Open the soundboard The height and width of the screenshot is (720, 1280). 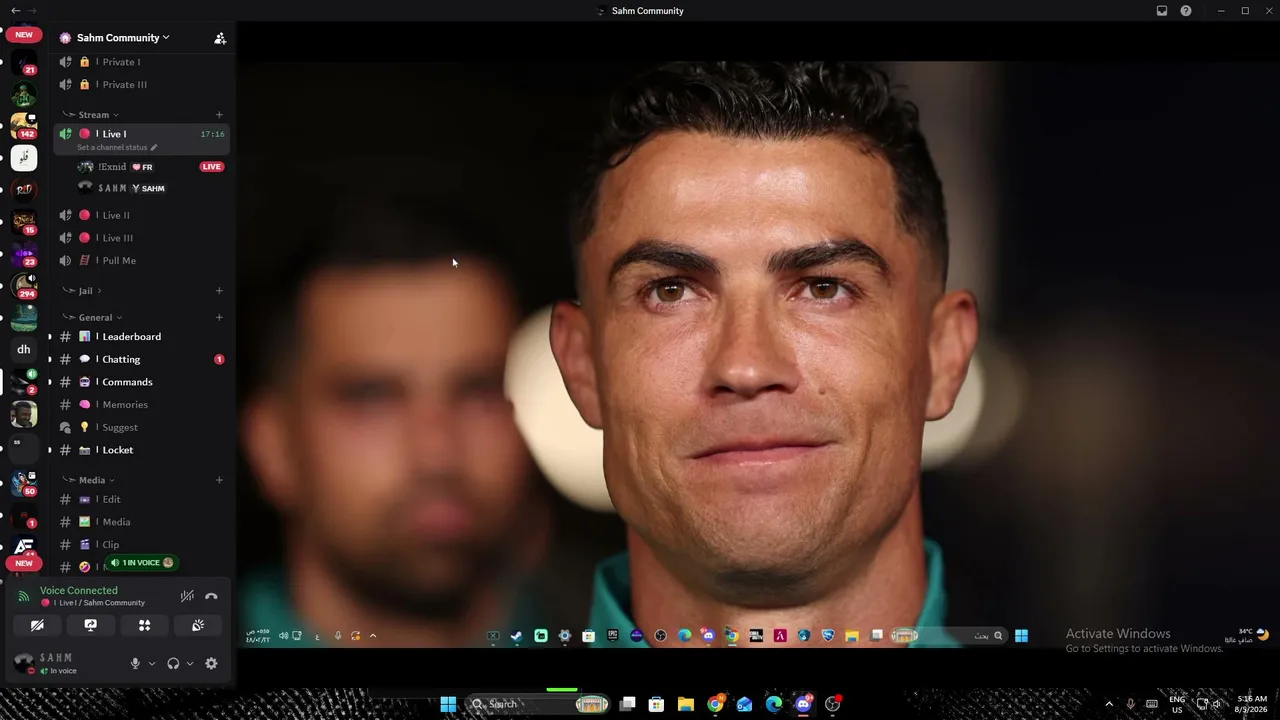click(x=198, y=626)
